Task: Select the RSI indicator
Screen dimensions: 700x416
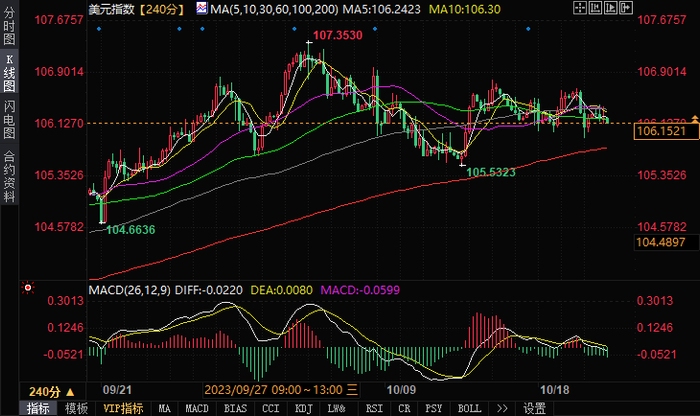Action: (374, 408)
